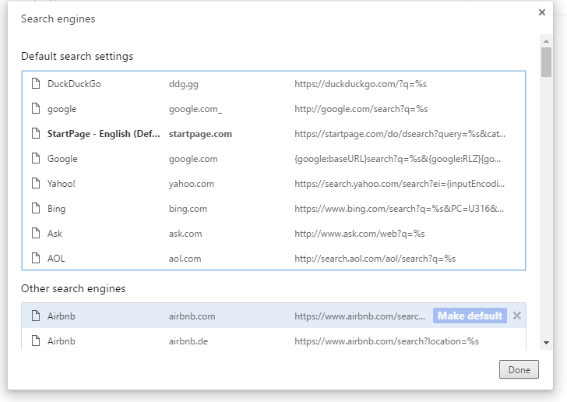Select the airbnb.de keyword
567x402 pixels.
(188, 341)
